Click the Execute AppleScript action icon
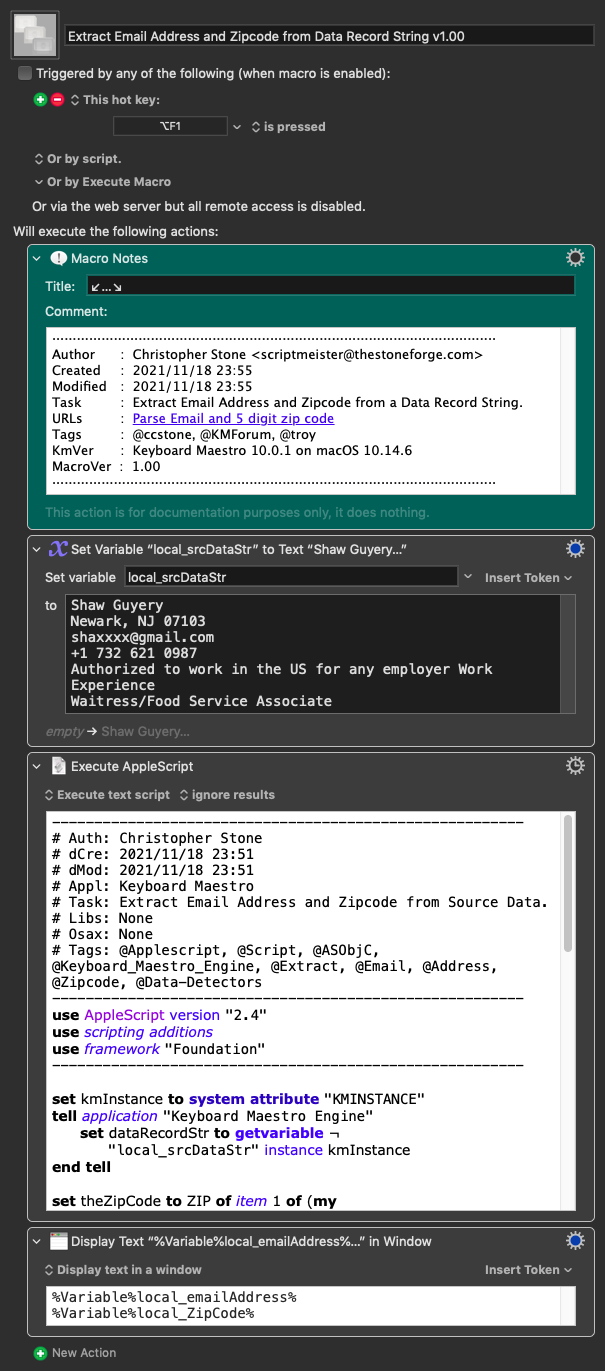Screen dimensions: 605x1371 click(58, 766)
